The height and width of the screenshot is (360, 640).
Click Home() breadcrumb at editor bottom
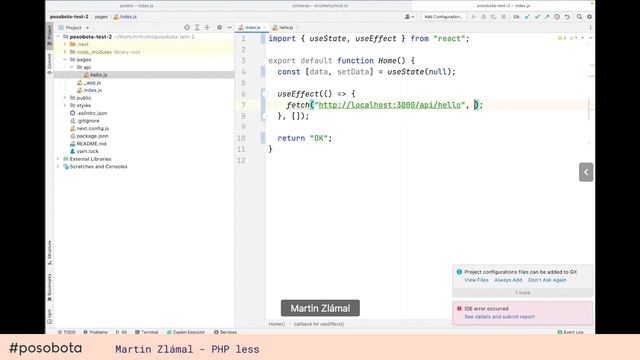coord(277,324)
